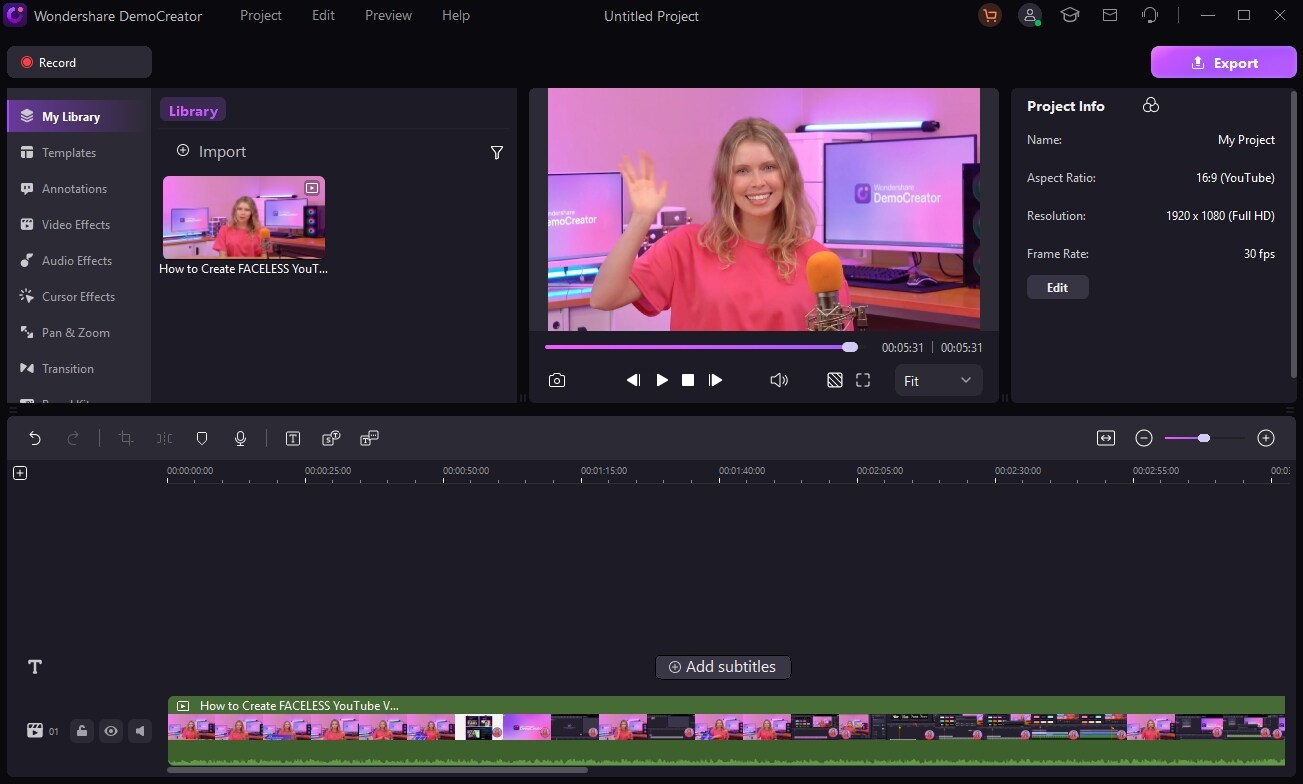Add a Text element from the toolbar
The height and width of the screenshot is (784, 1303).
[x=293, y=438]
